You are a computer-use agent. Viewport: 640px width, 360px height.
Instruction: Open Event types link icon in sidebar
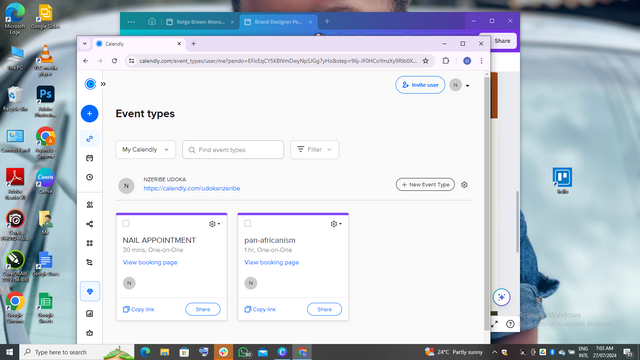[90, 139]
